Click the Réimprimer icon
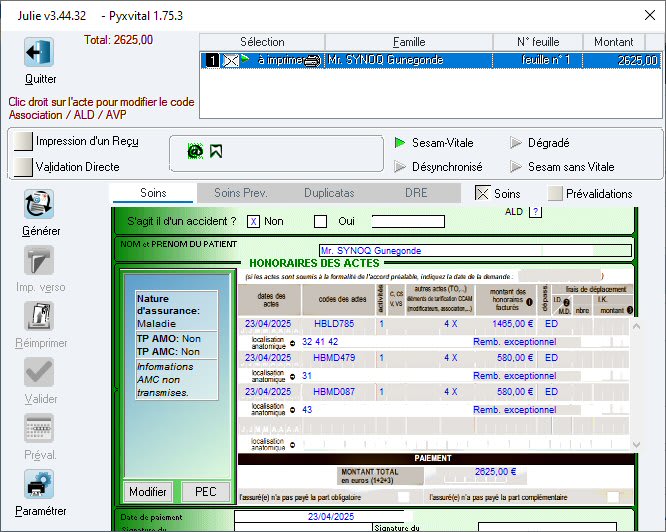This screenshot has height=532, width=666. point(39,316)
